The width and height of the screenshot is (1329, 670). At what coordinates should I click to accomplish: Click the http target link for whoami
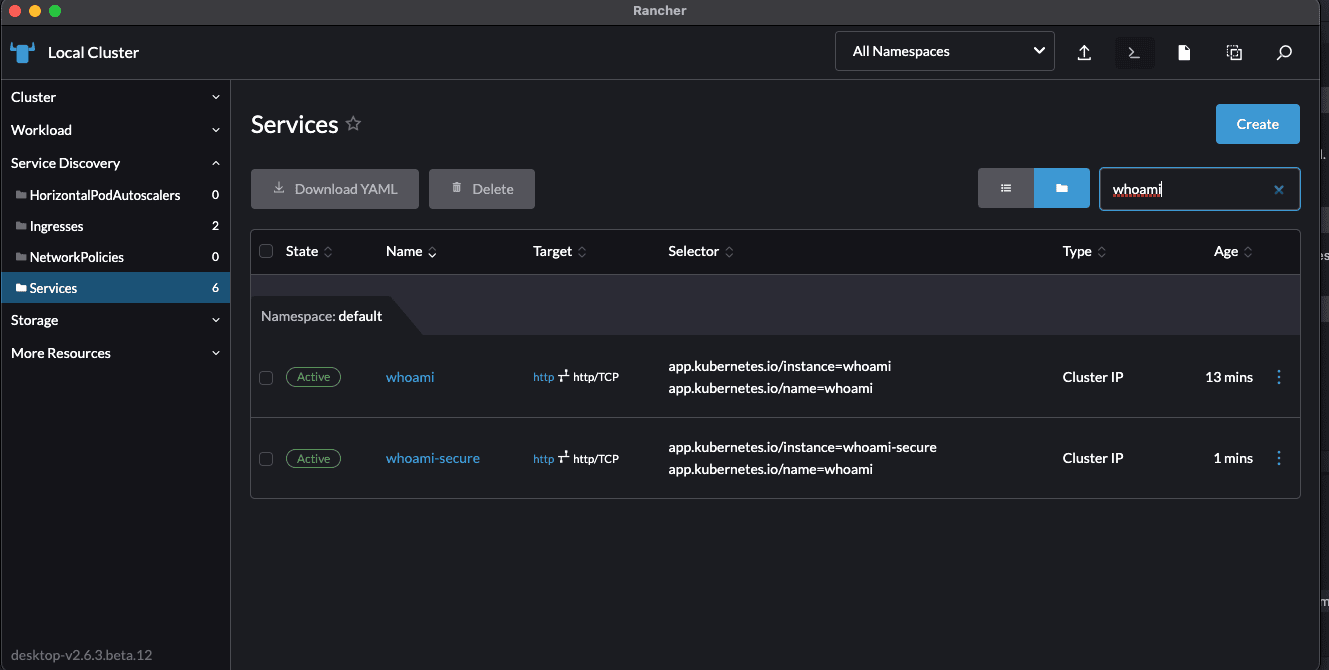click(x=543, y=377)
